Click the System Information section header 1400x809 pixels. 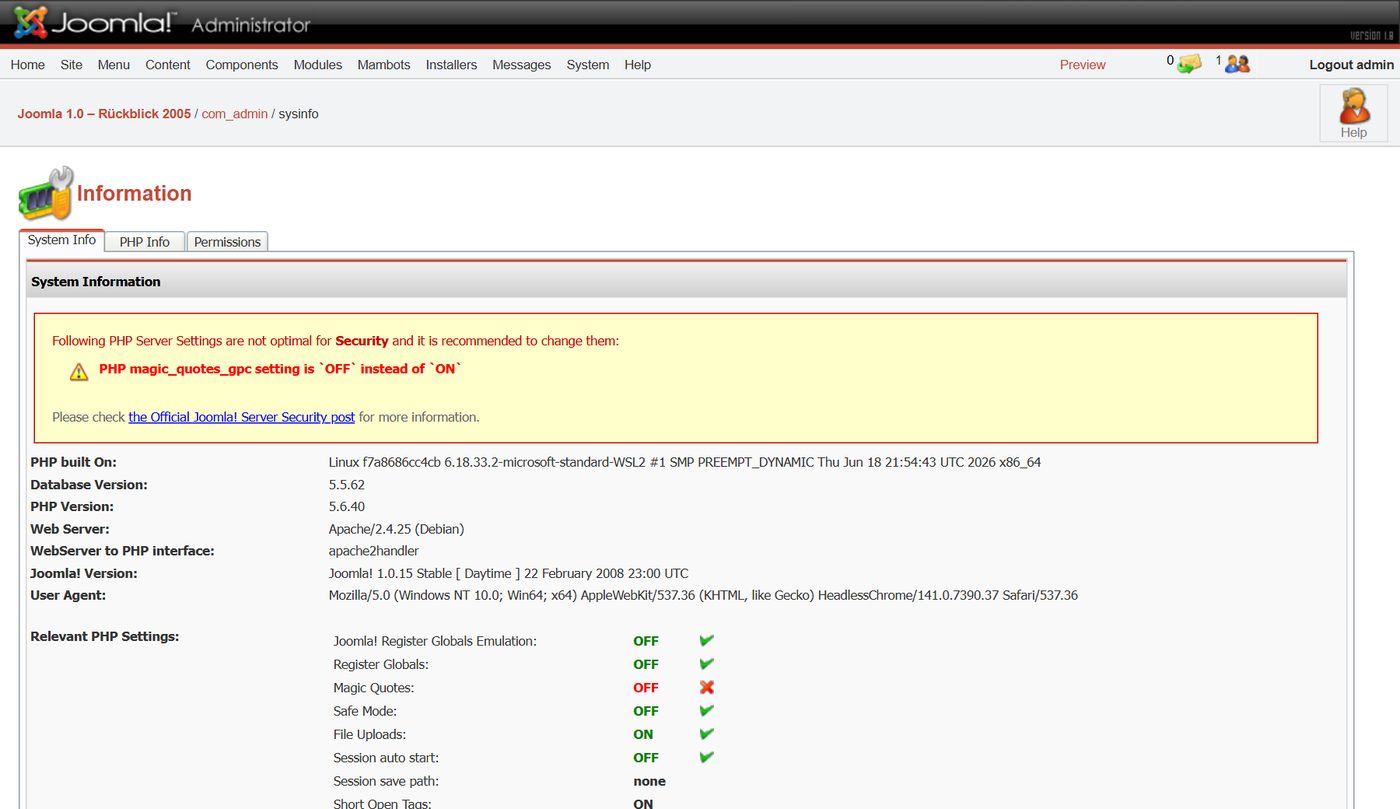pos(686,282)
